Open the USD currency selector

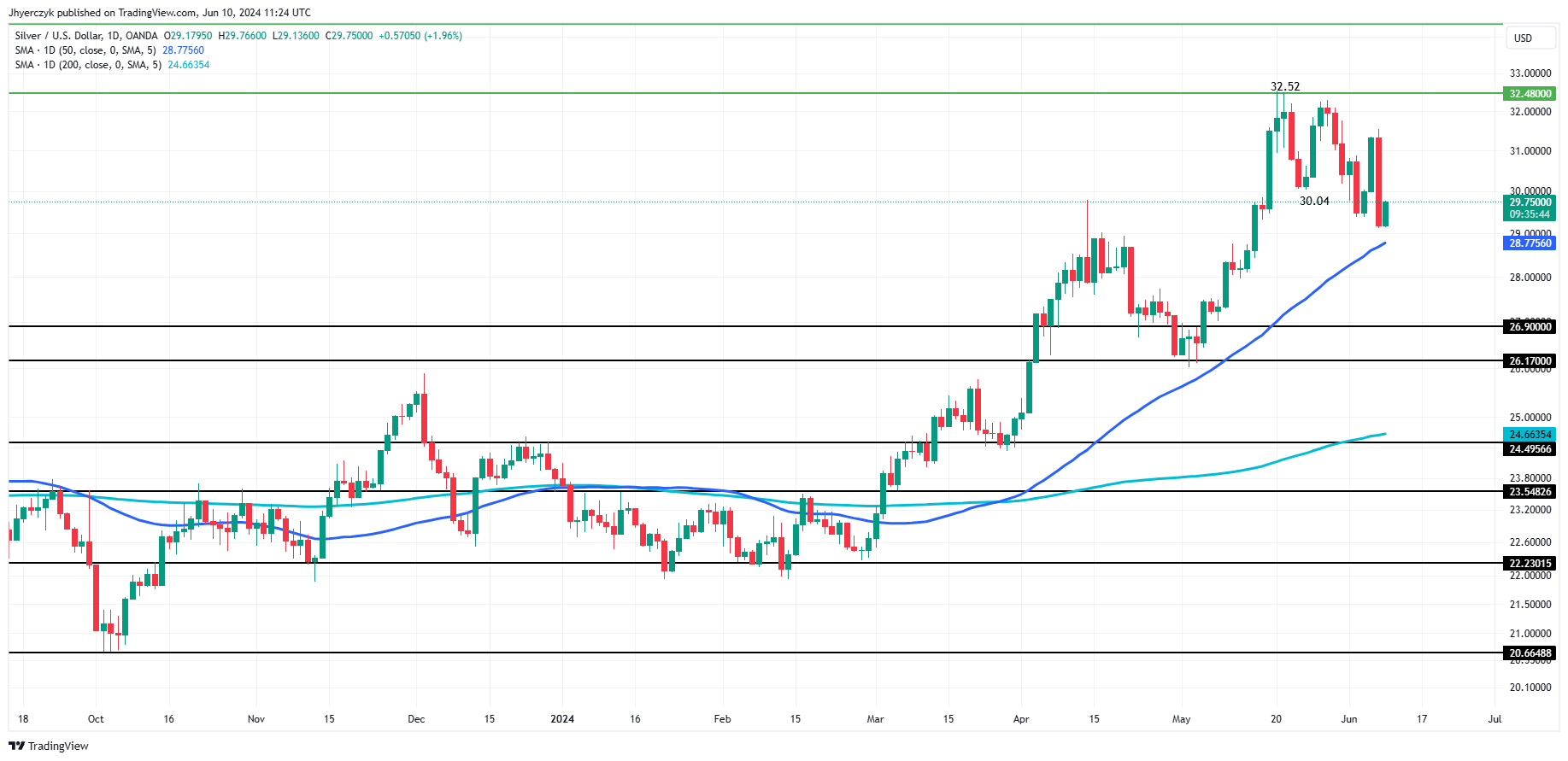coord(1523,38)
